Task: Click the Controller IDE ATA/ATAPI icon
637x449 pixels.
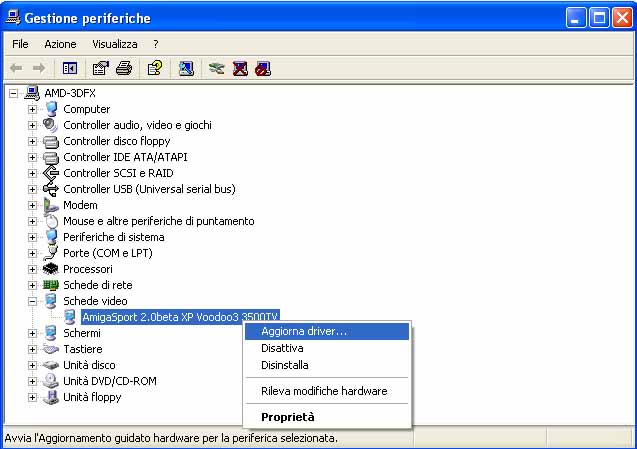Action: point(51,157)
